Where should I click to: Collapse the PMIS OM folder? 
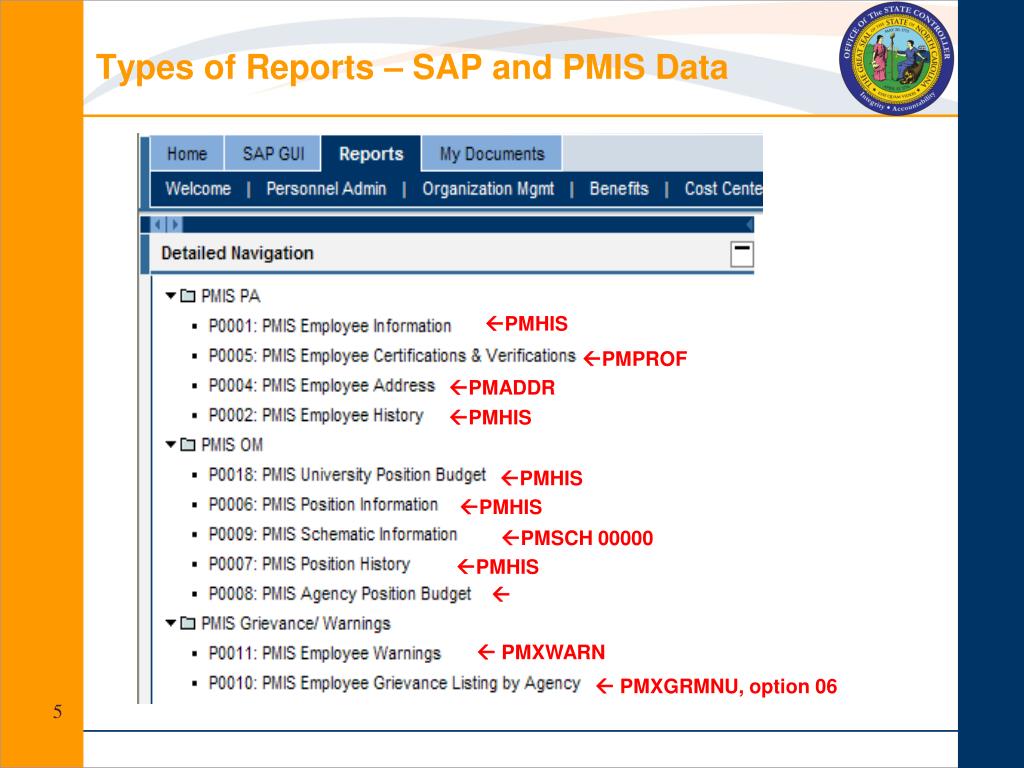pyautogui.click(x=171, y=445)
